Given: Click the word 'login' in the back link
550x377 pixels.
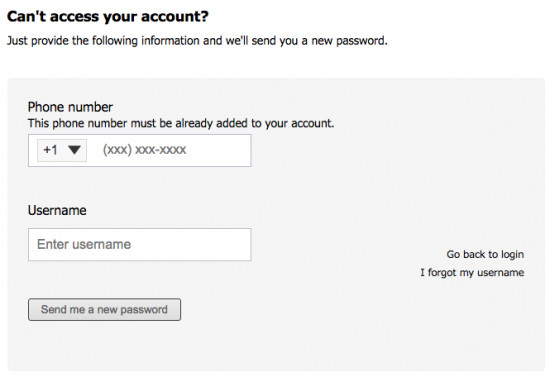Looking at the screenshot, I should pyautogui.click(x=512, y=255).
